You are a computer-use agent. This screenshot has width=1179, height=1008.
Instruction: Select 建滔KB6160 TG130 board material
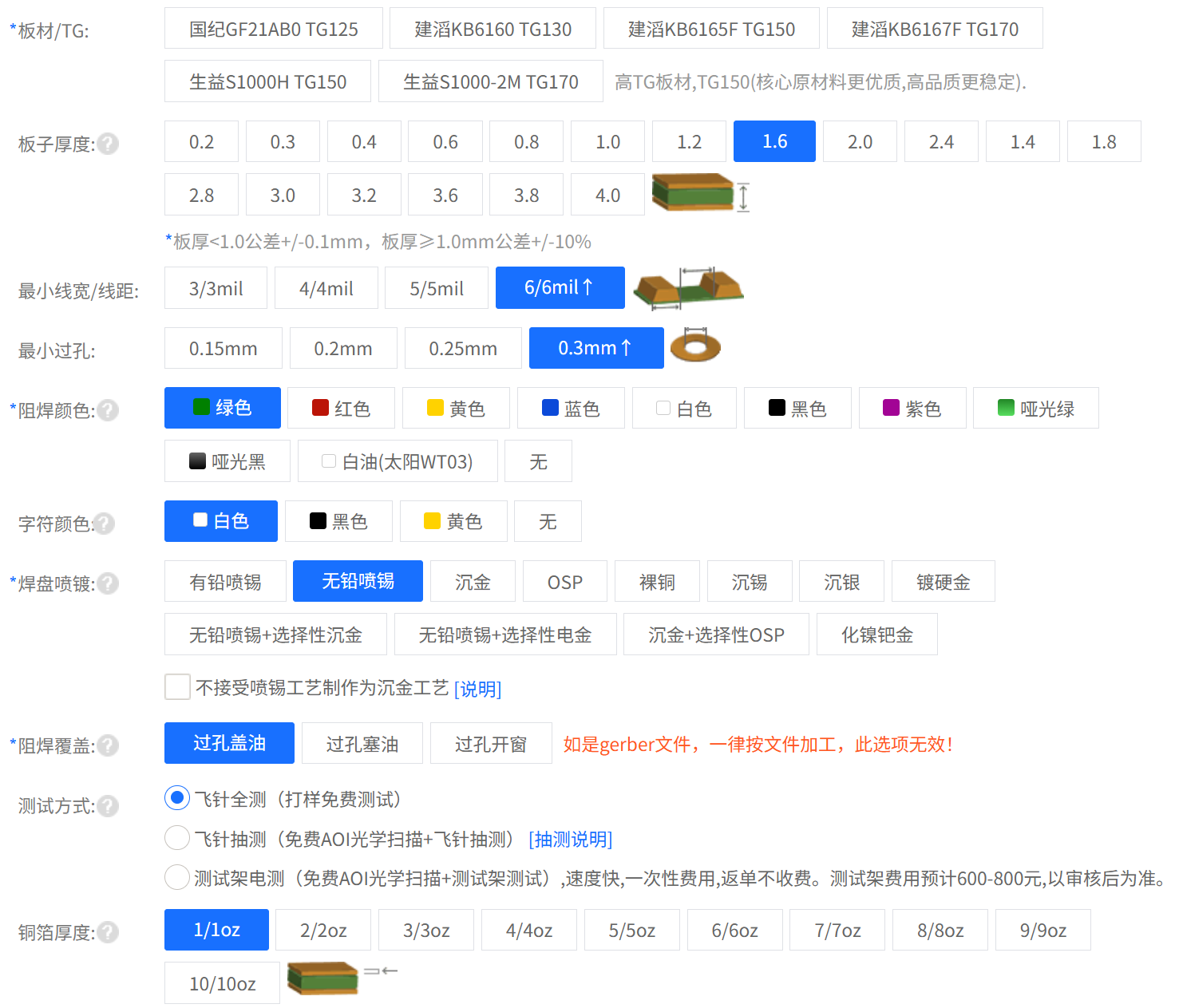492,28
